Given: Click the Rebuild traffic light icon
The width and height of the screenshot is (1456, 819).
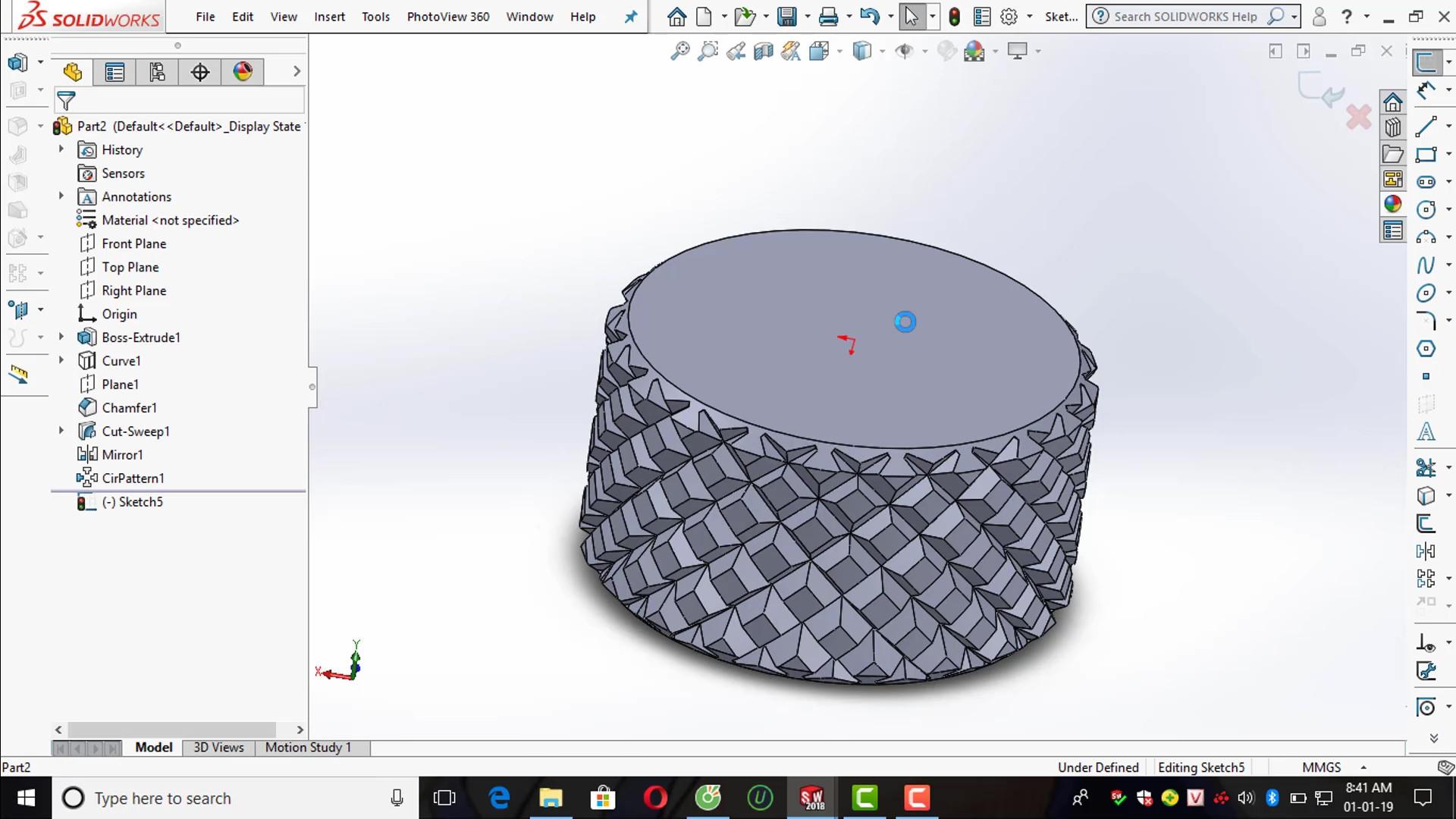Looking at the screenshot, I should [x=955, y=17].
